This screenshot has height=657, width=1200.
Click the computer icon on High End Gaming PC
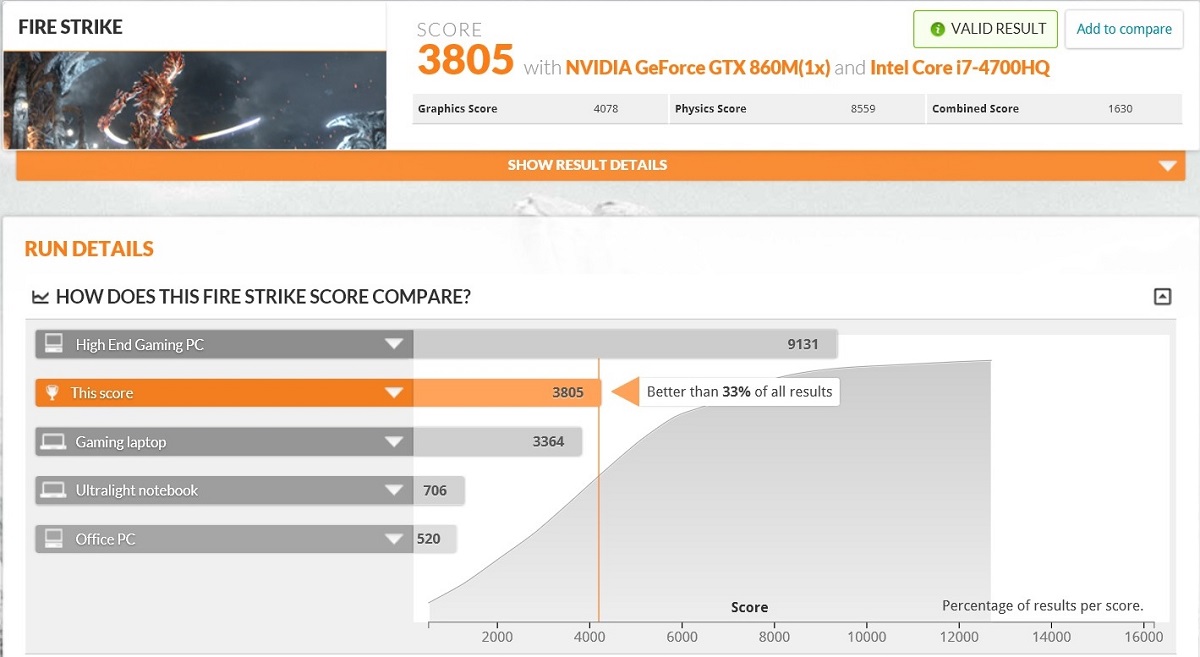click(54, 345)
